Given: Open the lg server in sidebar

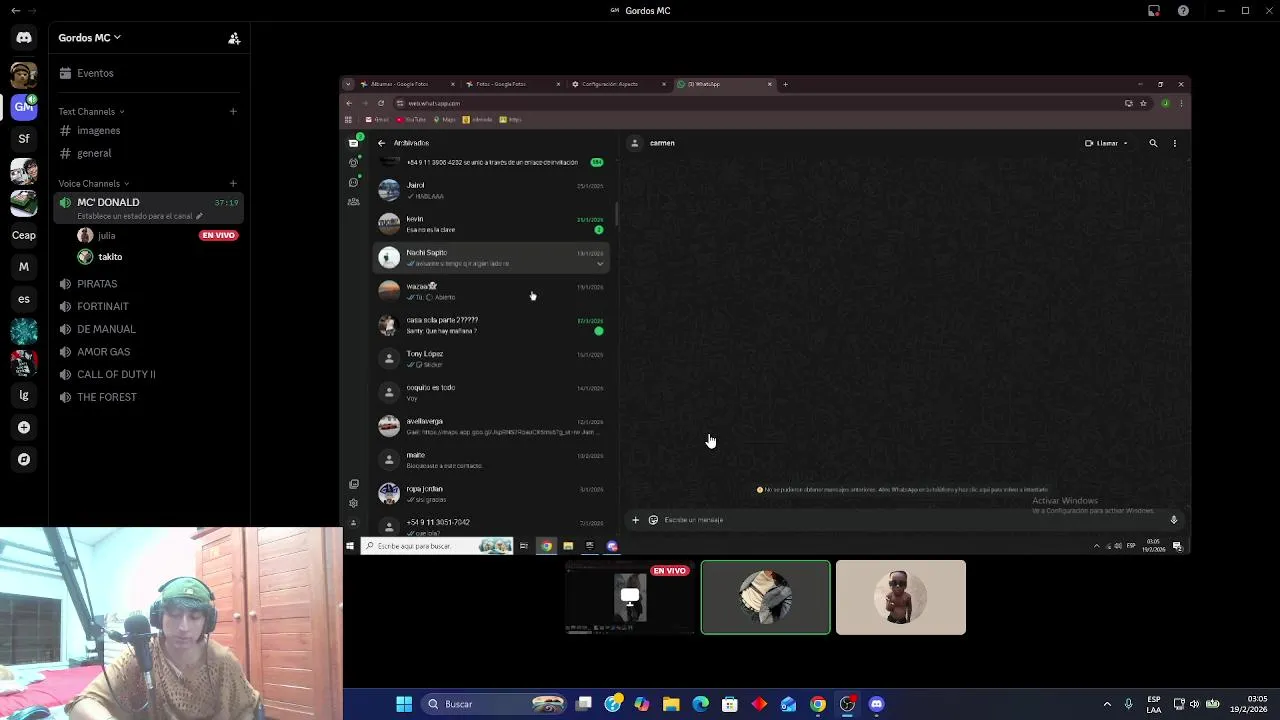Looking at the screenshot, I should [24, 395].
